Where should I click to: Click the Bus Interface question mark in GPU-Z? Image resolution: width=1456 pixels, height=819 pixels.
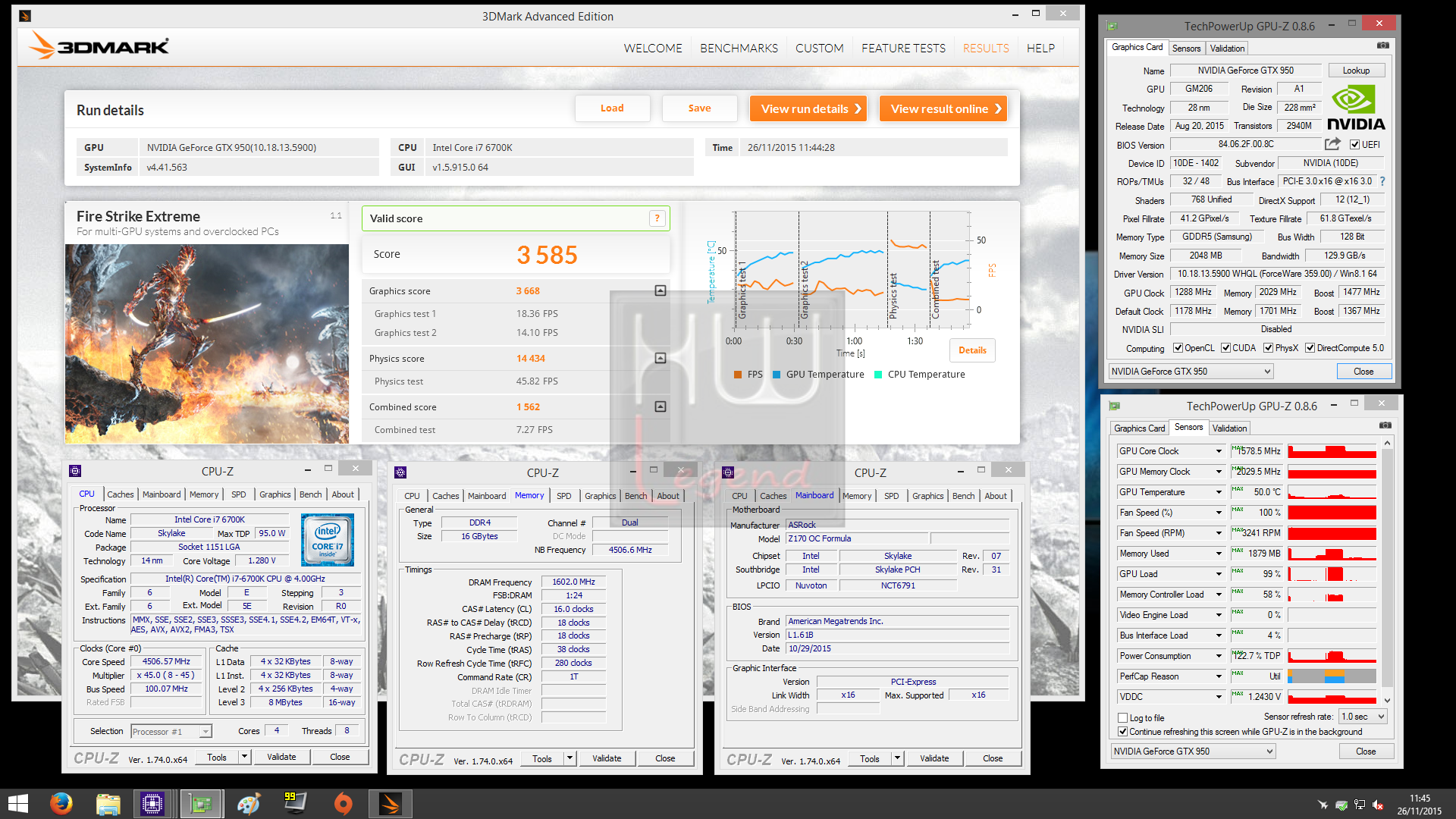coord(1382,181)
